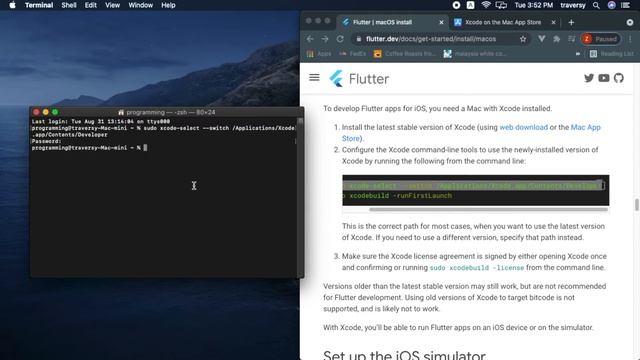Go back in Chrome
640x360 pixels.
(x=310, y=39)
